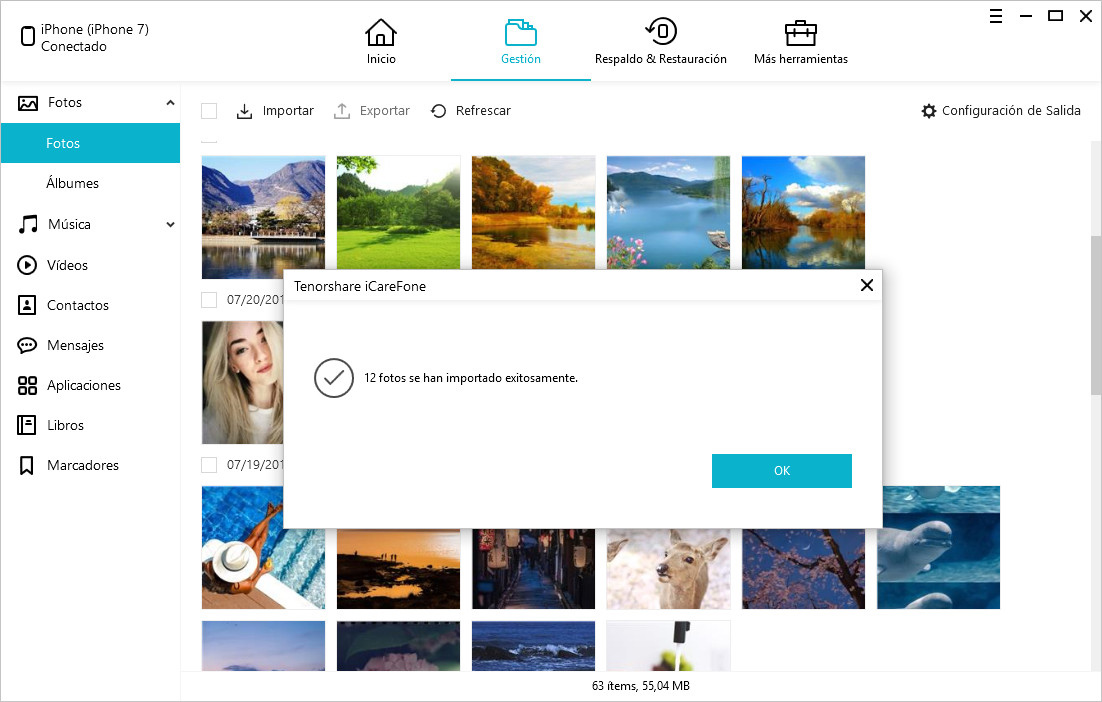Select the orange sunset silhouette photo
This screenshot has width=1102, height=702.
(x=398, y=569)
